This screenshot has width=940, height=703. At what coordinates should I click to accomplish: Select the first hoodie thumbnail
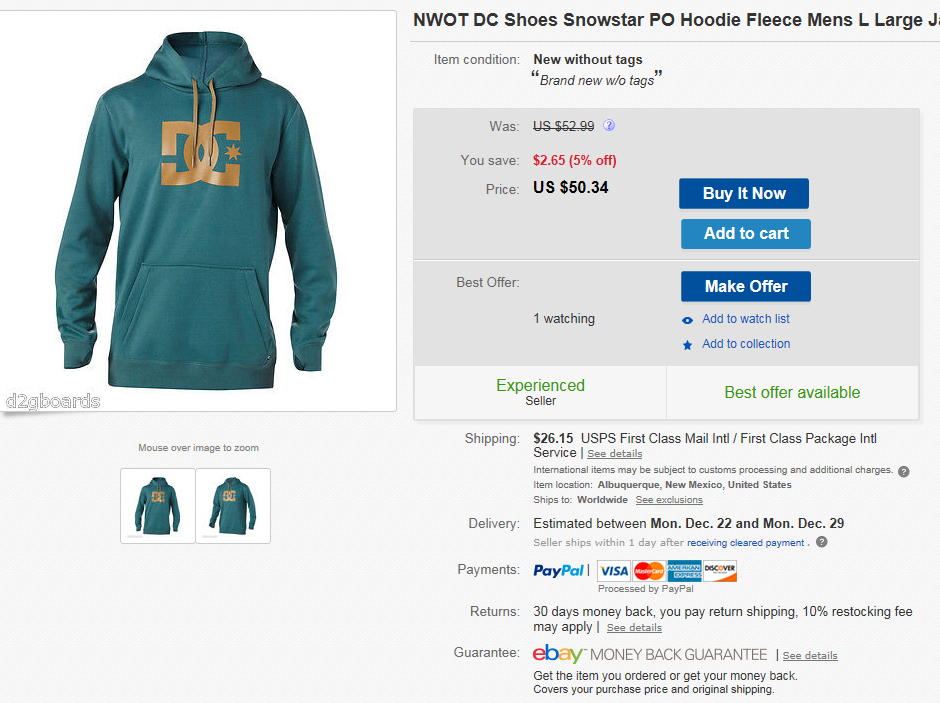[x=158, y=506]
